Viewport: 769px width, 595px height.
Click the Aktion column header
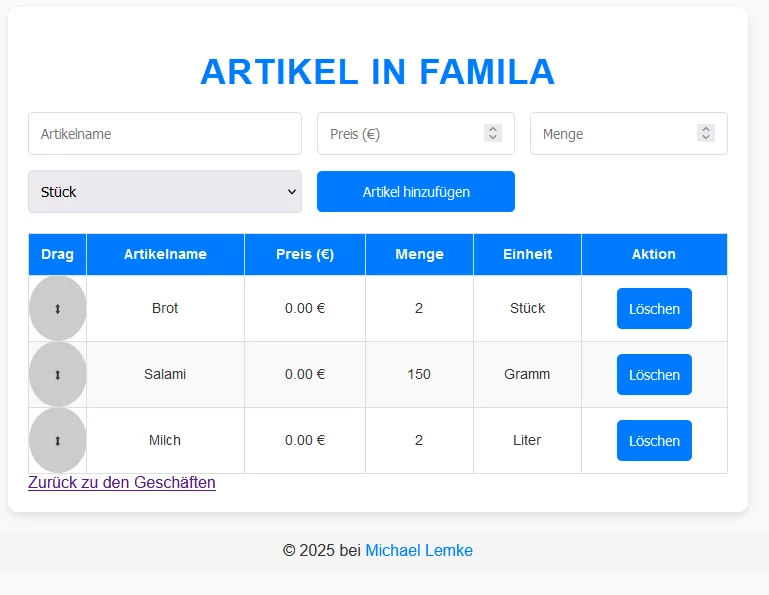pyautogui.click(x=654, y=254)
